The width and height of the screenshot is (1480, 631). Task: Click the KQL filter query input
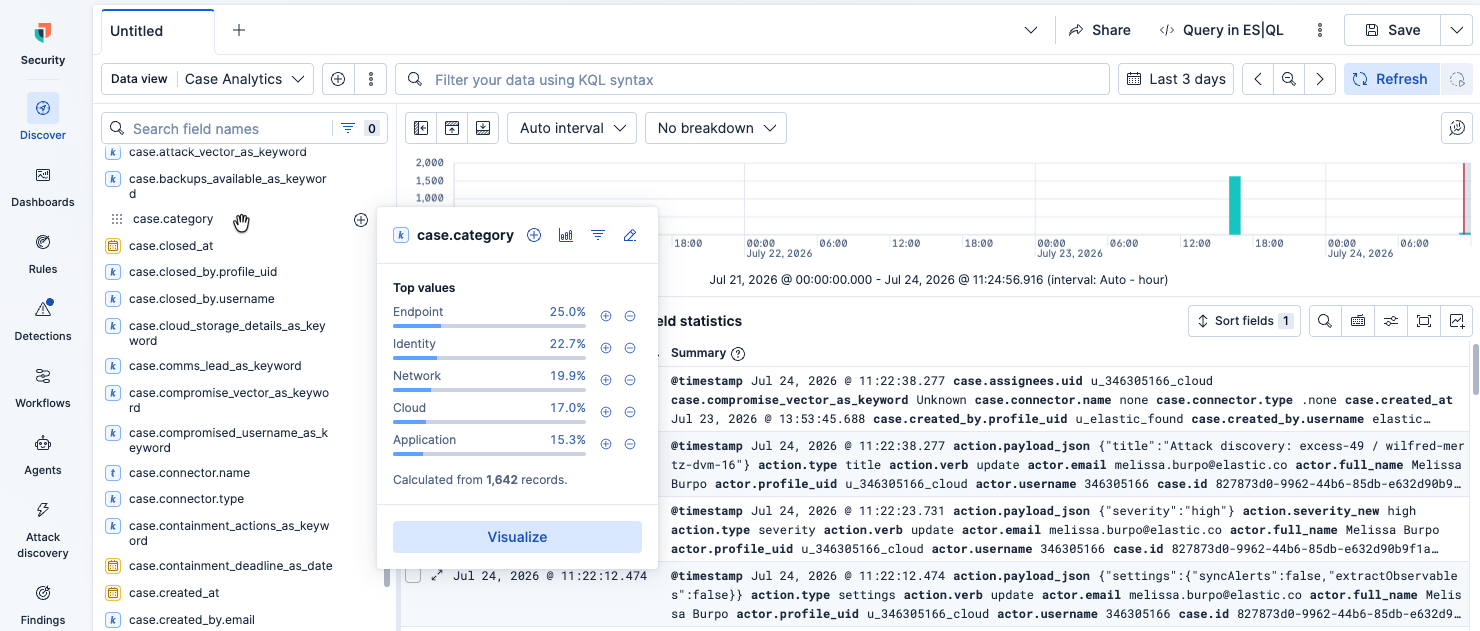tap(752, 79)
